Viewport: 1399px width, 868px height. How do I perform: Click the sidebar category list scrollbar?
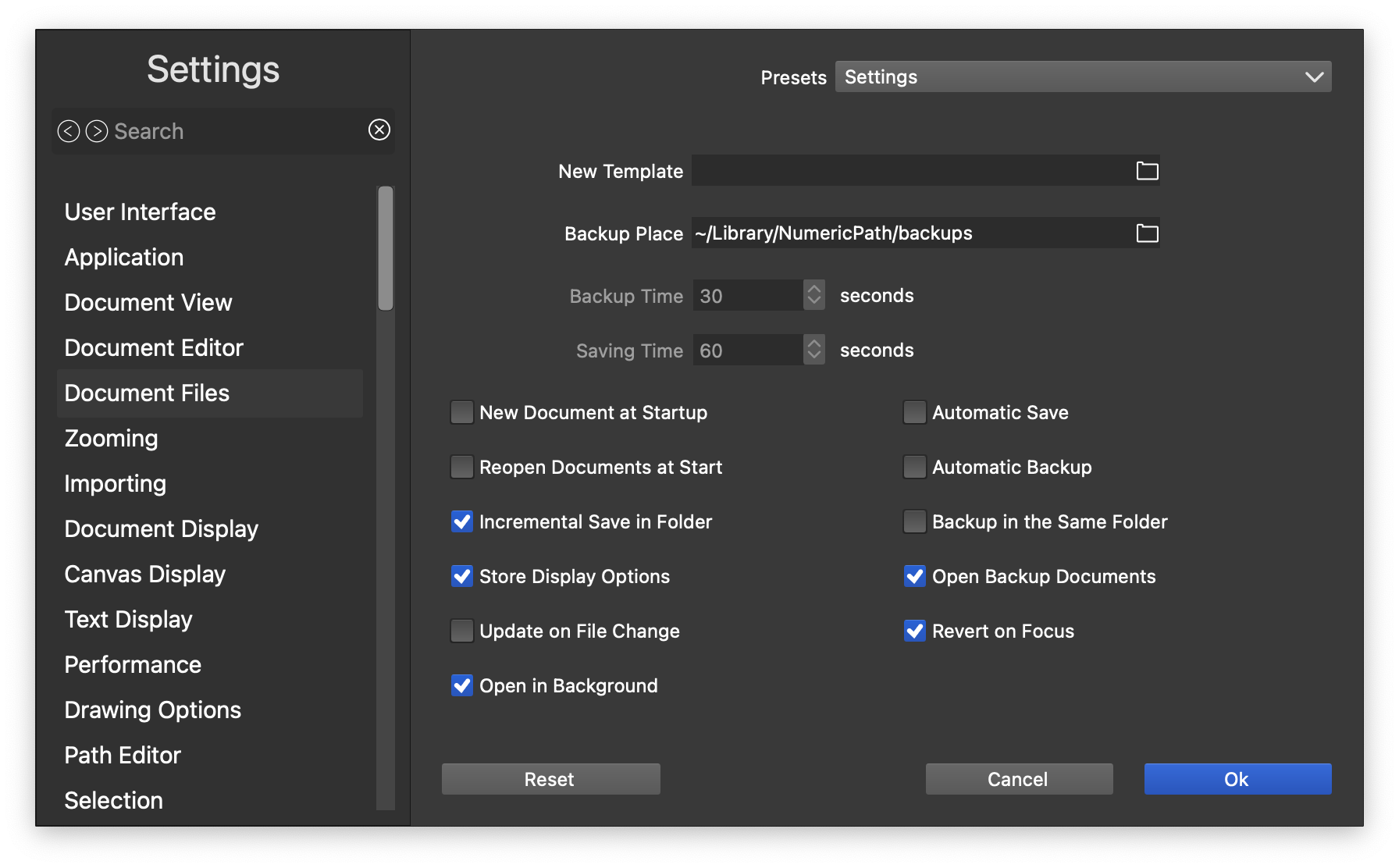click(x=386, y=248)
